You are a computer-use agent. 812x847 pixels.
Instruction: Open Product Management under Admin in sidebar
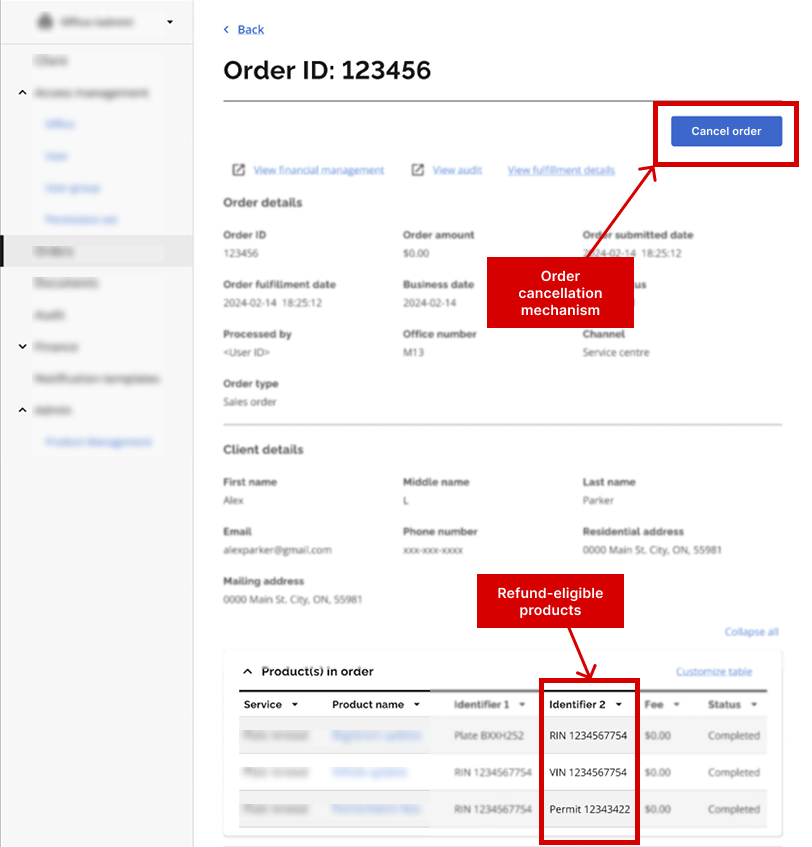click(99, 442)
